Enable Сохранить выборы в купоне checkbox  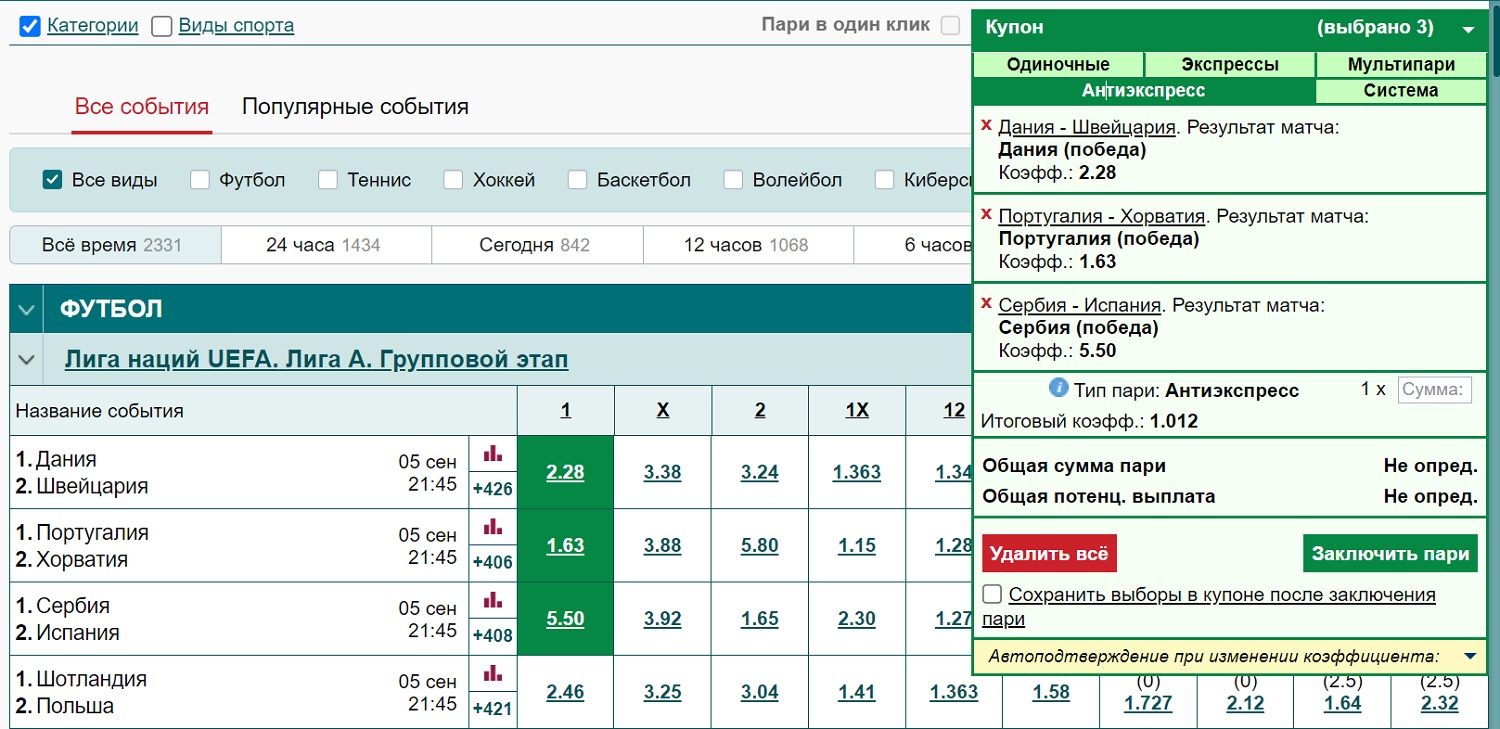(992, 595)
